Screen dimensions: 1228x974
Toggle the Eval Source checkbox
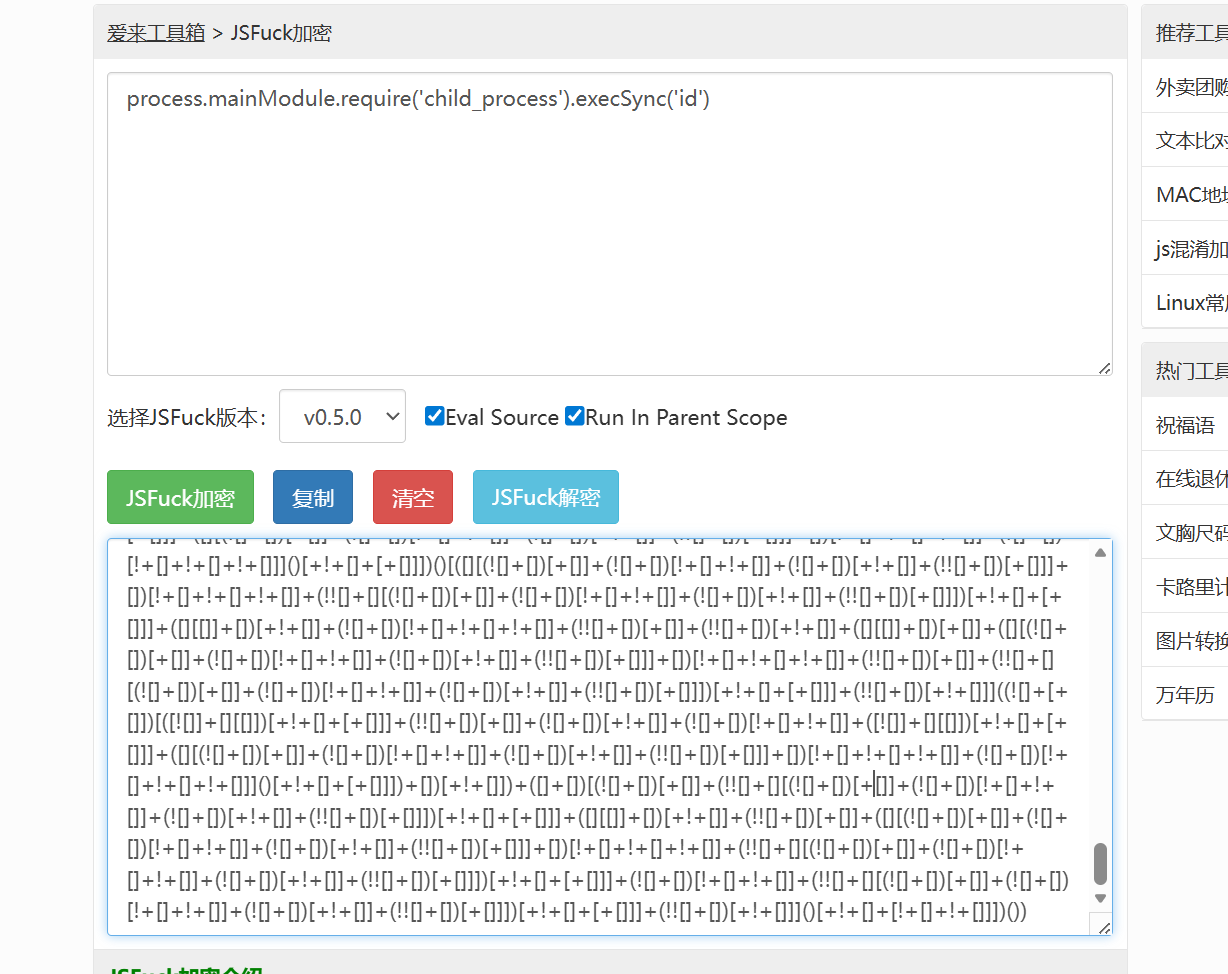(x=434, y=416)
